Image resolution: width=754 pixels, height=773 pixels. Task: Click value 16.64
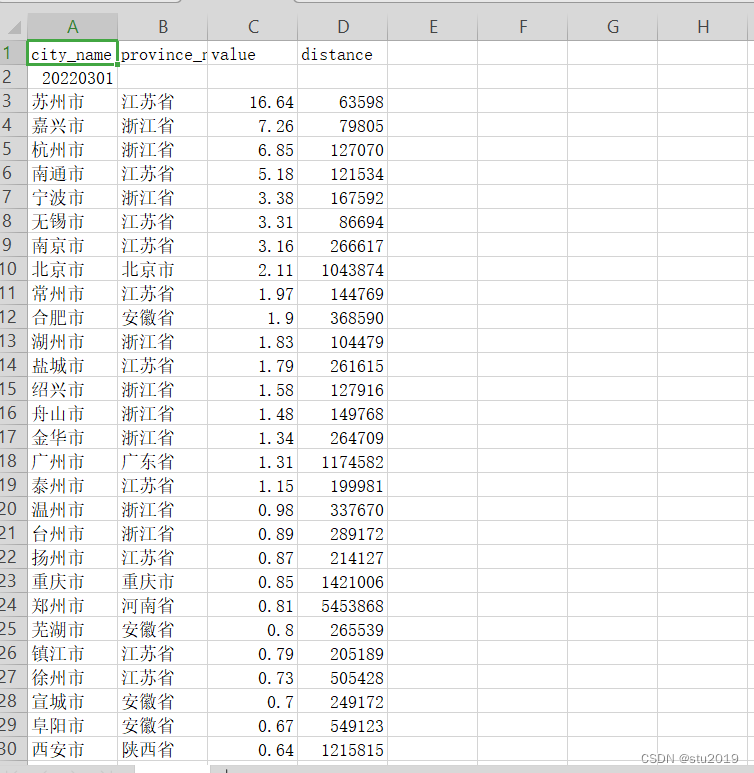[x=253, y=102]
